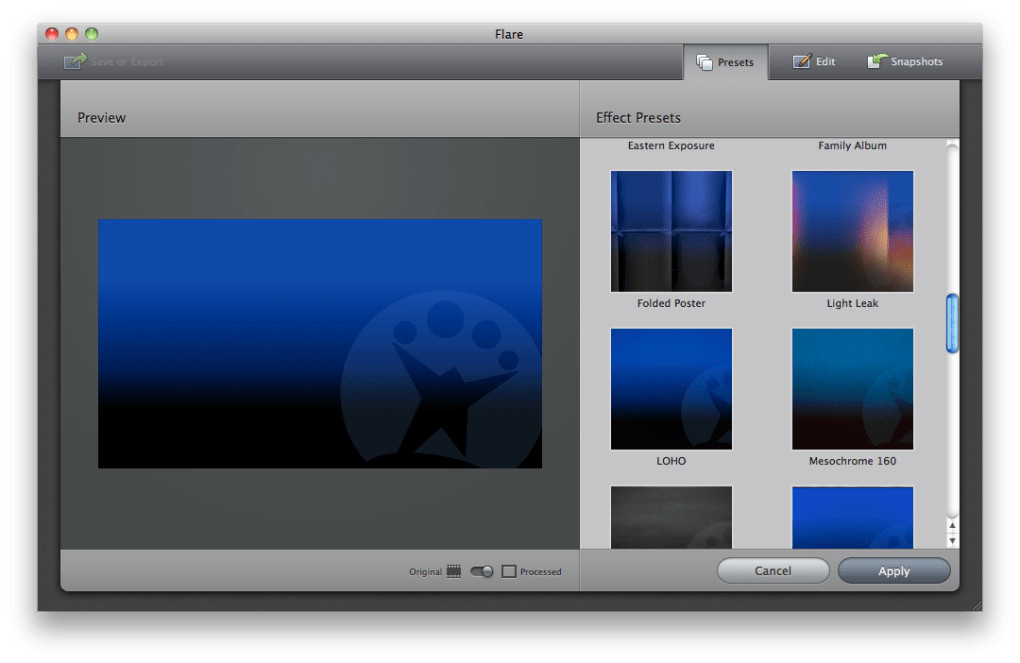
Task: Click the presets list scrollbar thumb
Action: tap(952, 323)
